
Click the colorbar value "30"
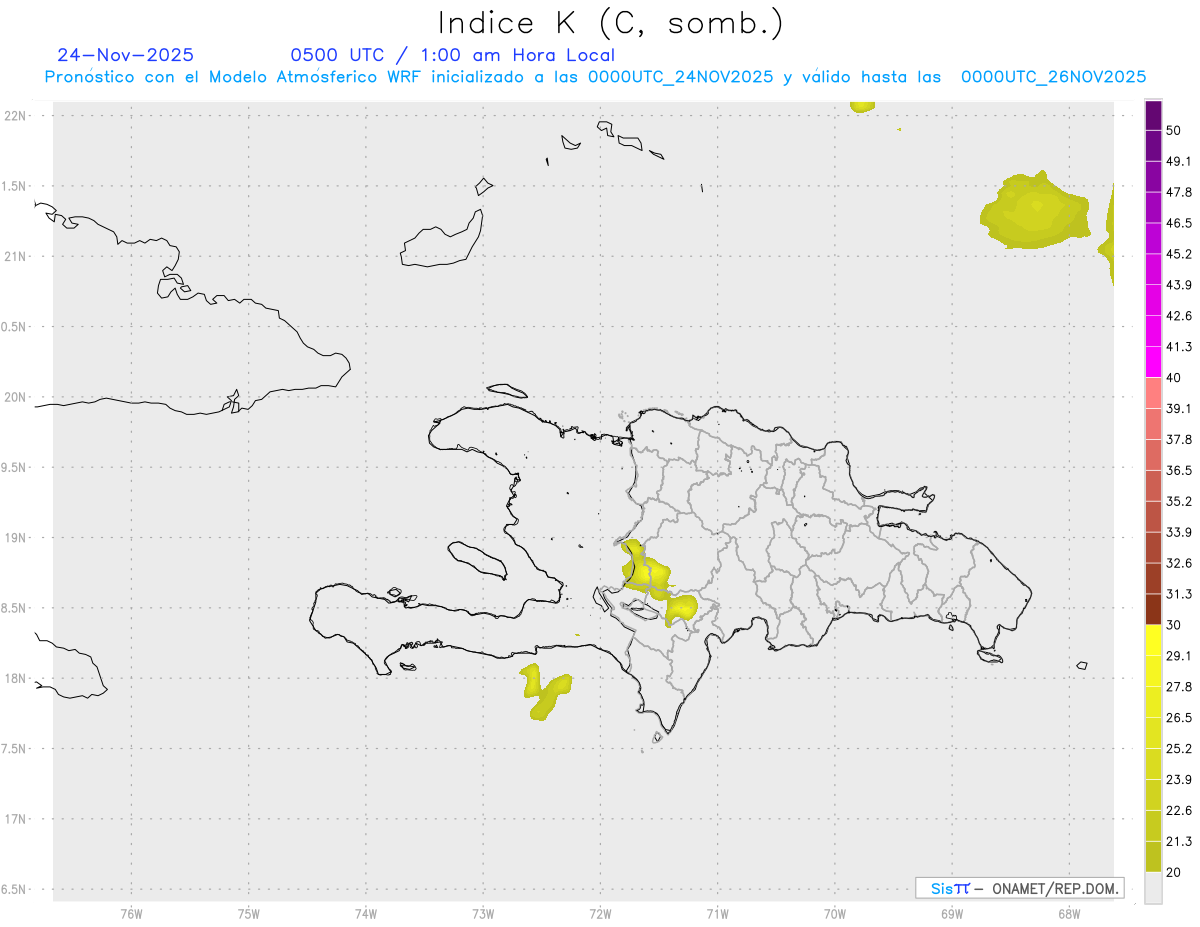(1174, 625)
